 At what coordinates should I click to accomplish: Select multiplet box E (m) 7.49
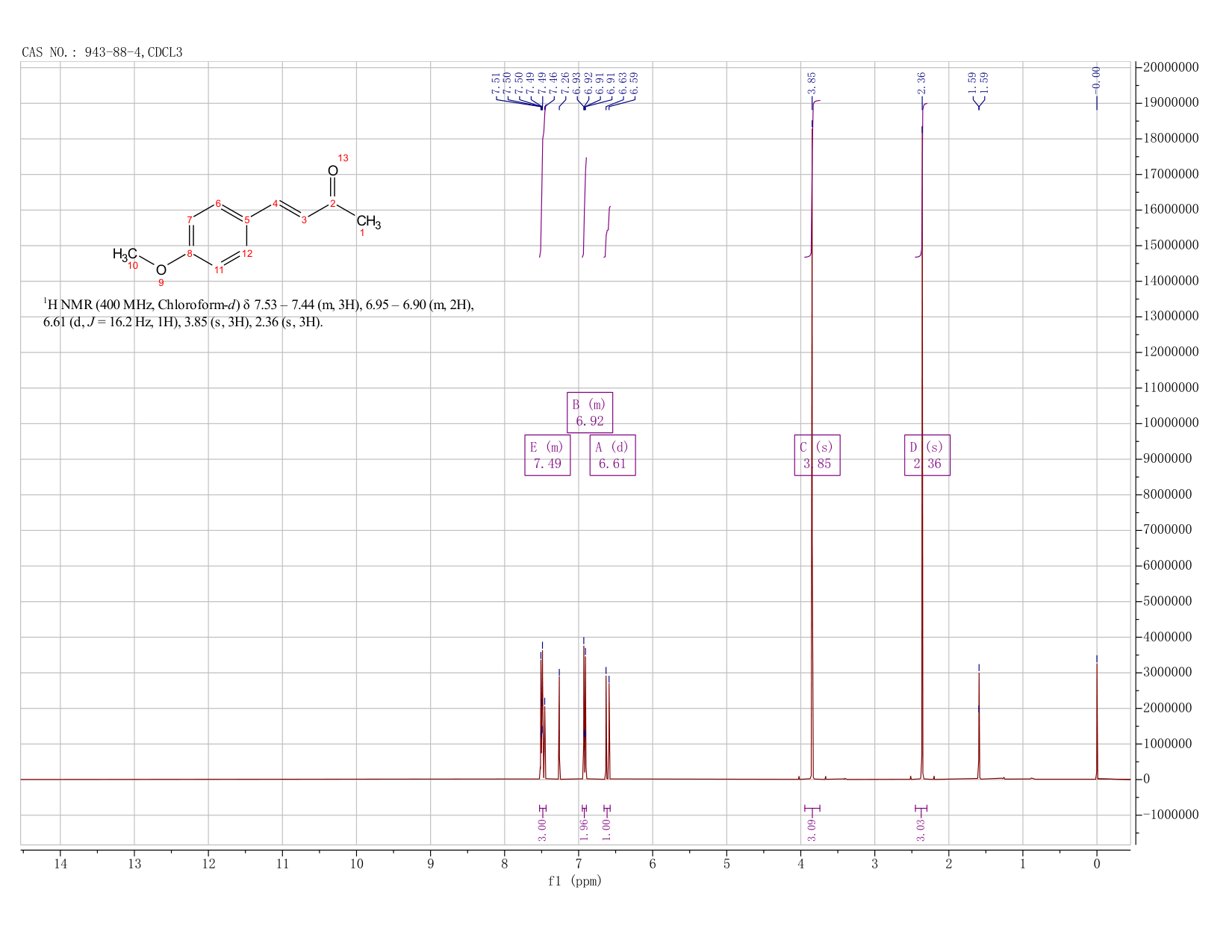(x=547, y=455)
